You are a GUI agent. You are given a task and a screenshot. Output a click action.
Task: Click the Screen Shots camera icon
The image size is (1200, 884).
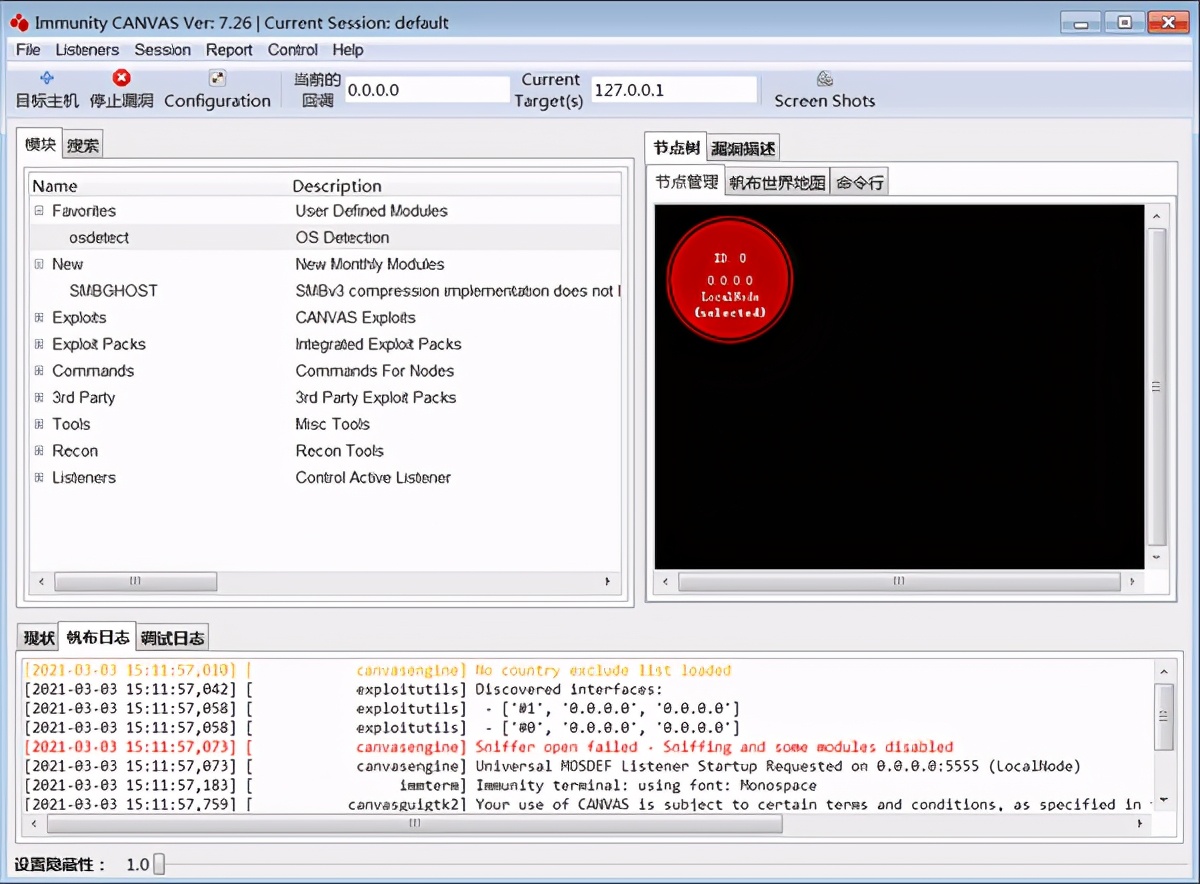pos(824,79)
